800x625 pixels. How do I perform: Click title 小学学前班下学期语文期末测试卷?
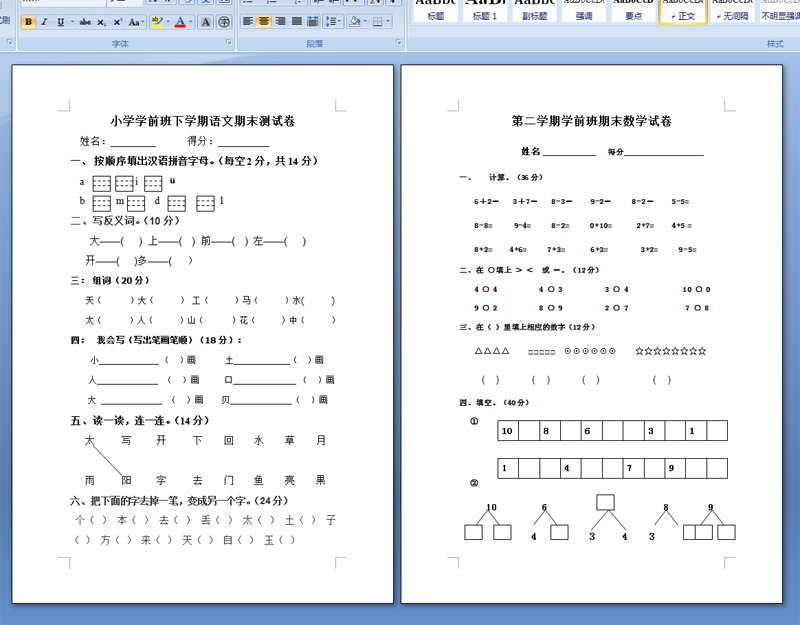[x=203, y=121]
